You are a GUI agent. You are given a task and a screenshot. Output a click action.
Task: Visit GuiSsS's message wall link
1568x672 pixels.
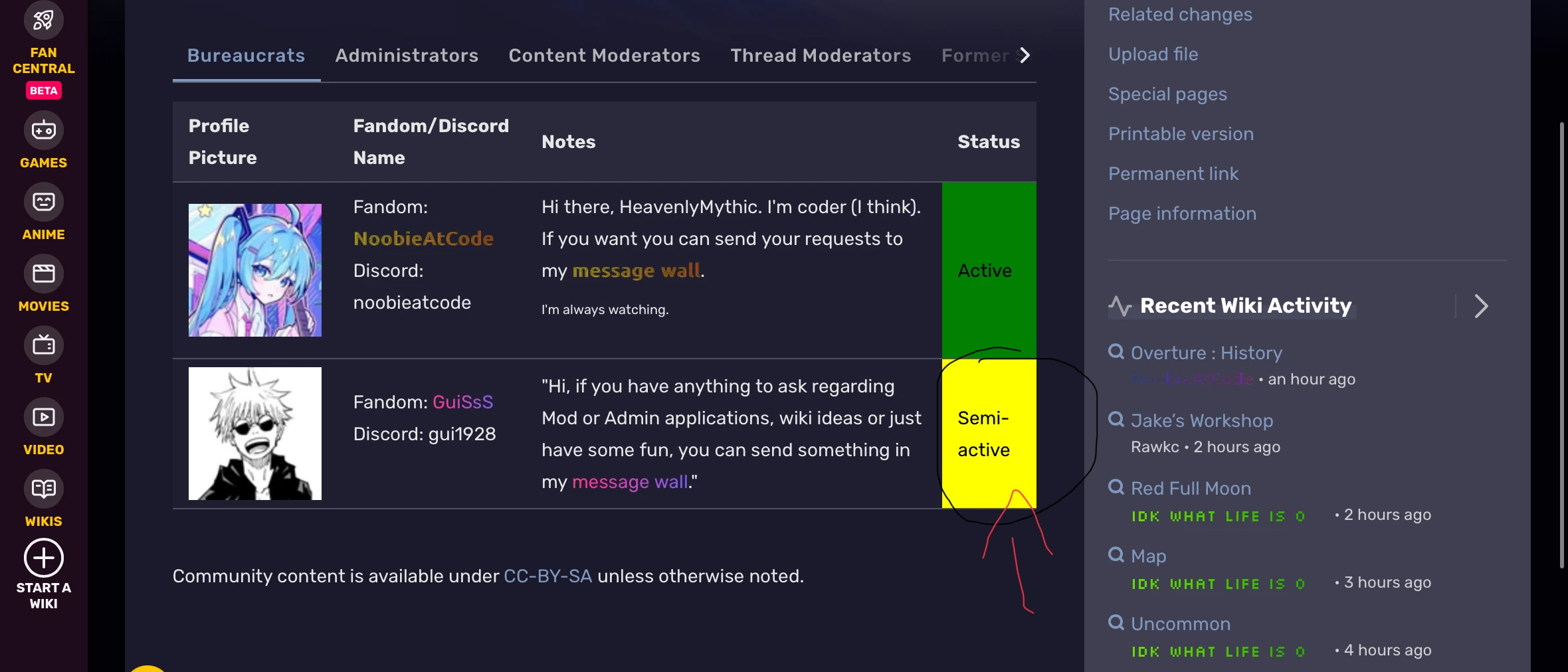[629, 482]
